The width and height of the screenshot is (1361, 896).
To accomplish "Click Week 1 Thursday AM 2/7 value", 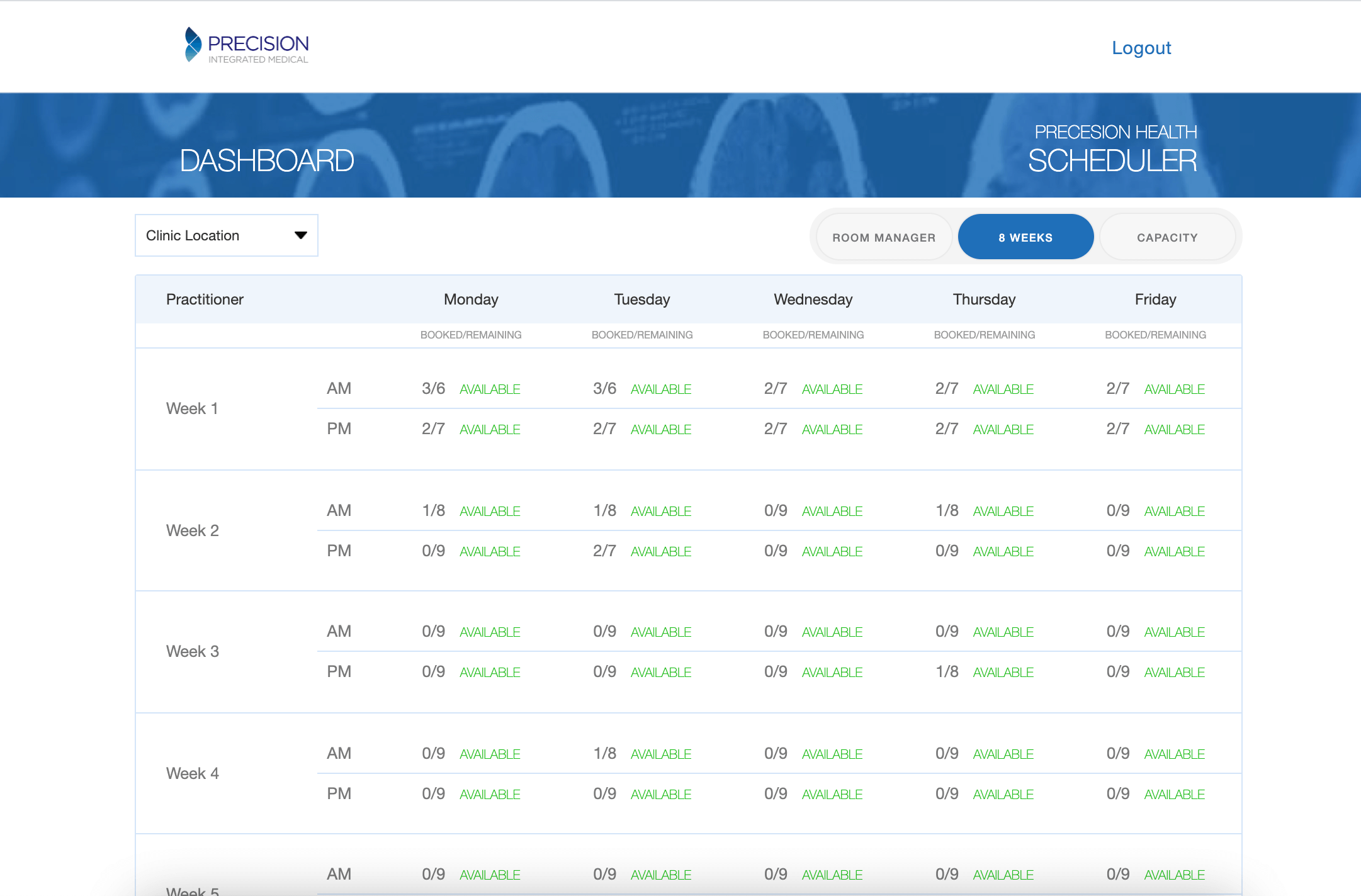I will (x=947, y=388).
